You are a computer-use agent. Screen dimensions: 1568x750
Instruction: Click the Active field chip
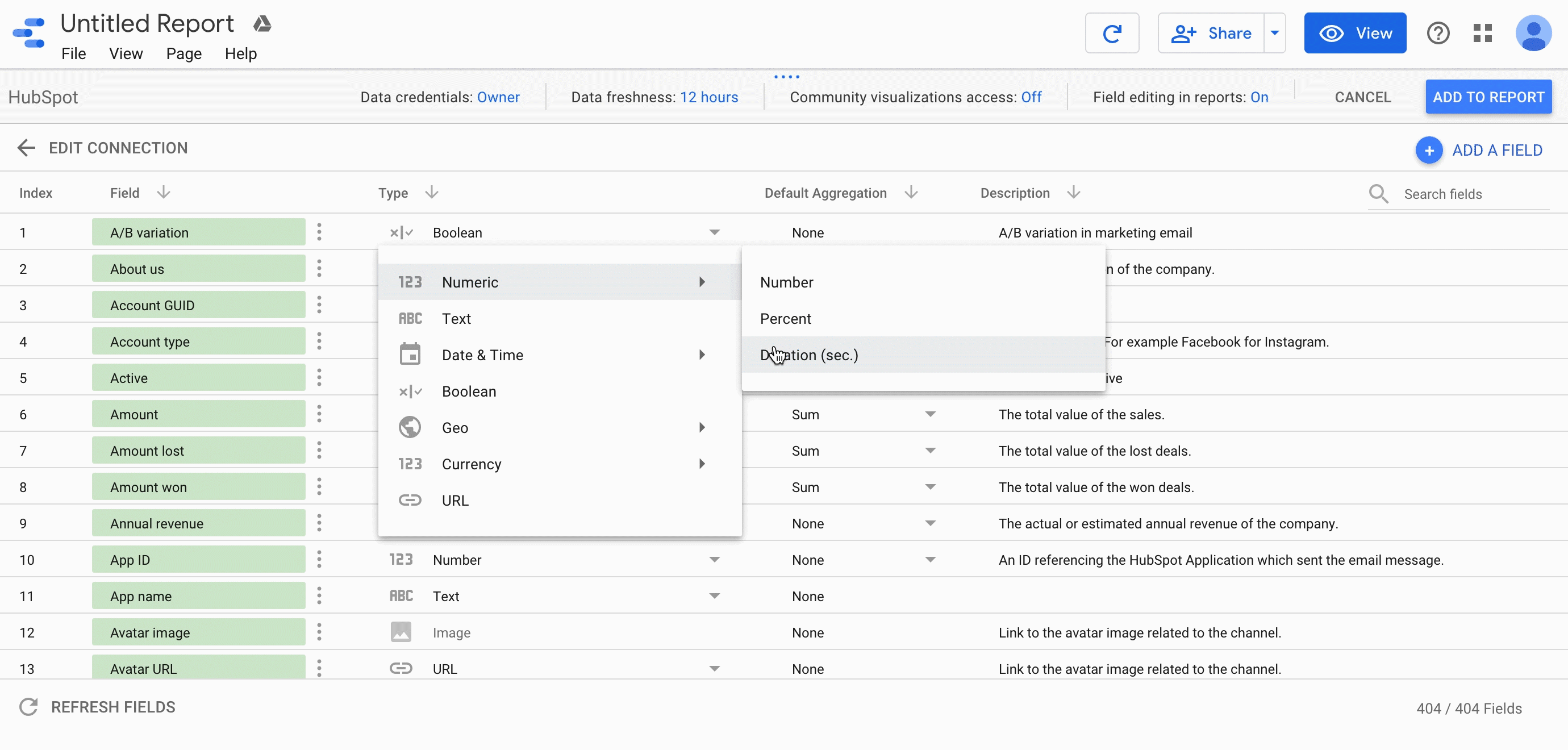point(198,378)
